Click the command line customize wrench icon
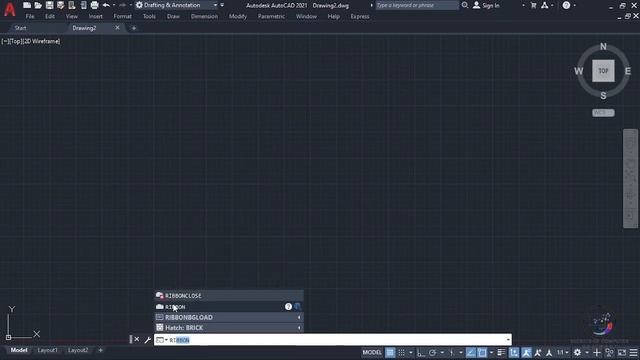 pyautogui.click(x=147, y=340)
